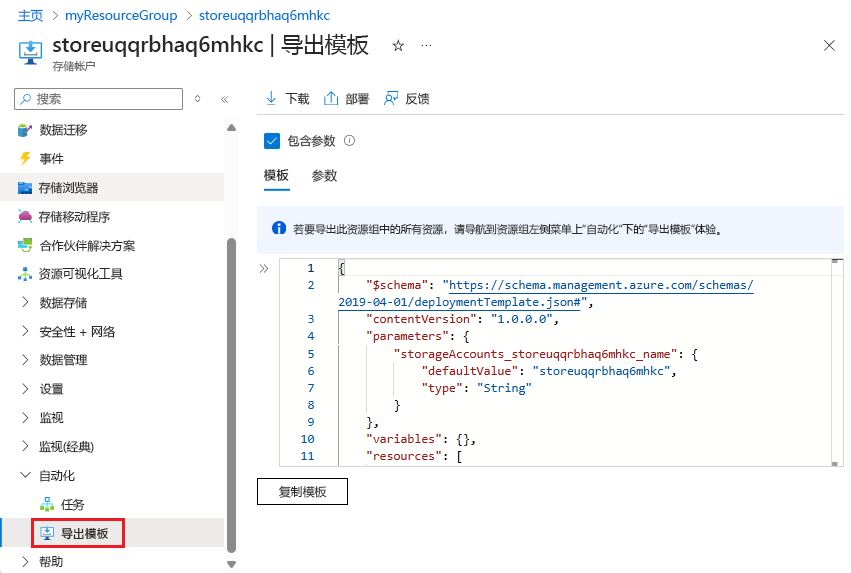Image resolution: width=851 pixels, height=573 pixels.
Task: Click "parameters": { code line 4
Action: tap(418, 336)
